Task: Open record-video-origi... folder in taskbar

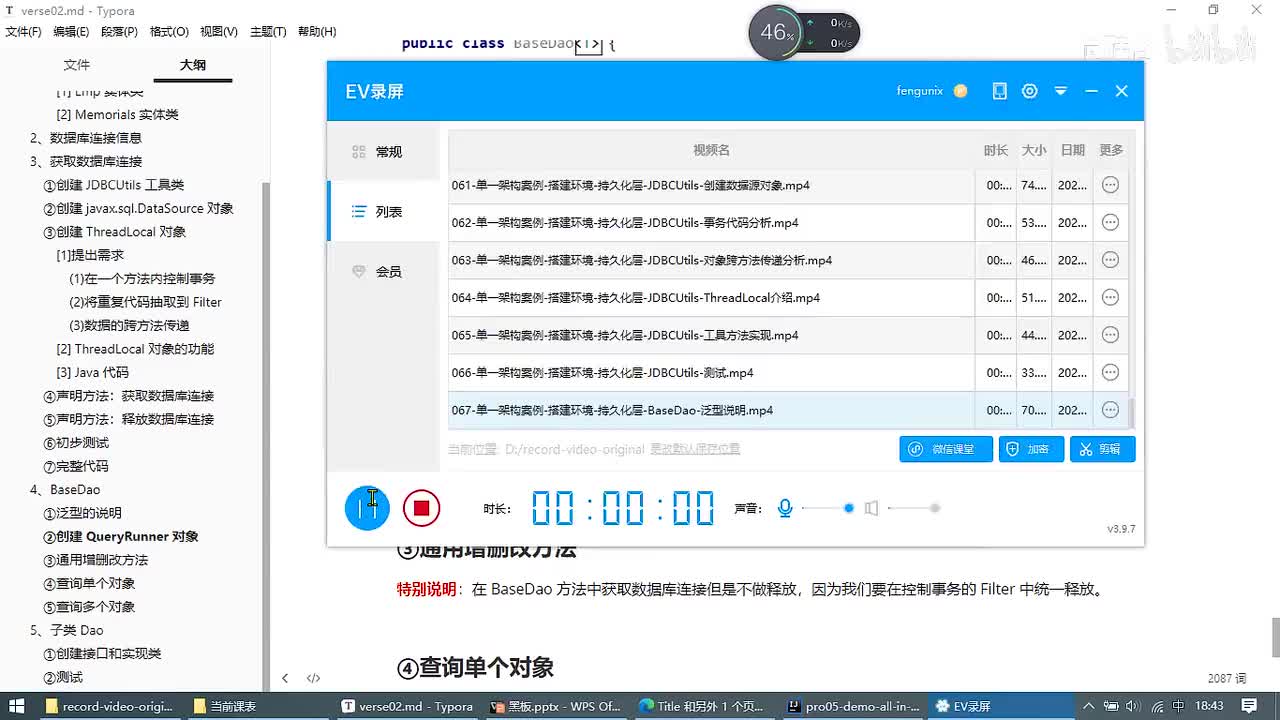Action: coord(109,706)
